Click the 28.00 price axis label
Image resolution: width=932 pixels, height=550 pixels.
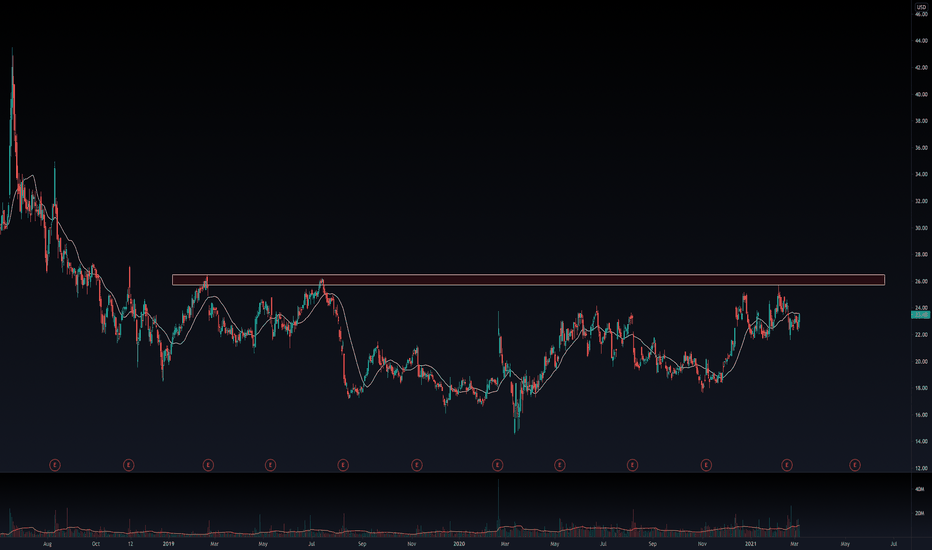tap(921, 254)
